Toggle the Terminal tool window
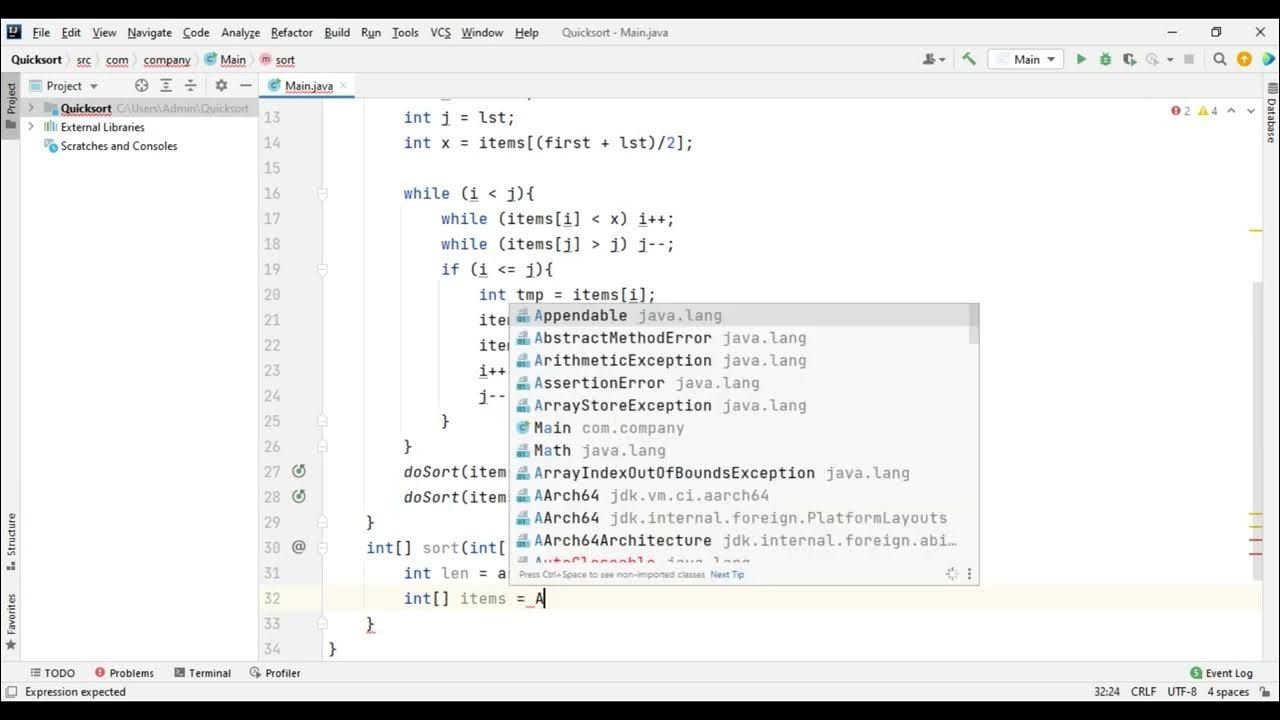This screenshot has height=720, width=1280. [x=202, y=673]
